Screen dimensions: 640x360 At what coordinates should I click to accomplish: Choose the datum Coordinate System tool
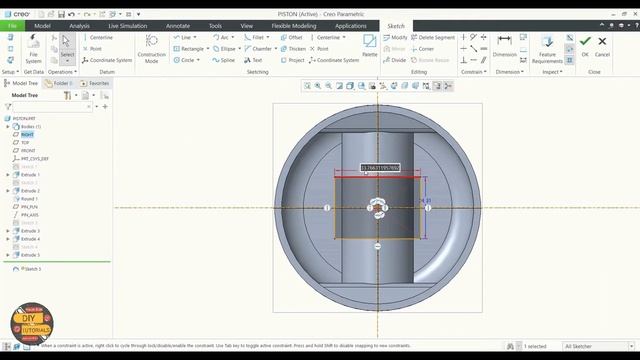pos(107,60)
